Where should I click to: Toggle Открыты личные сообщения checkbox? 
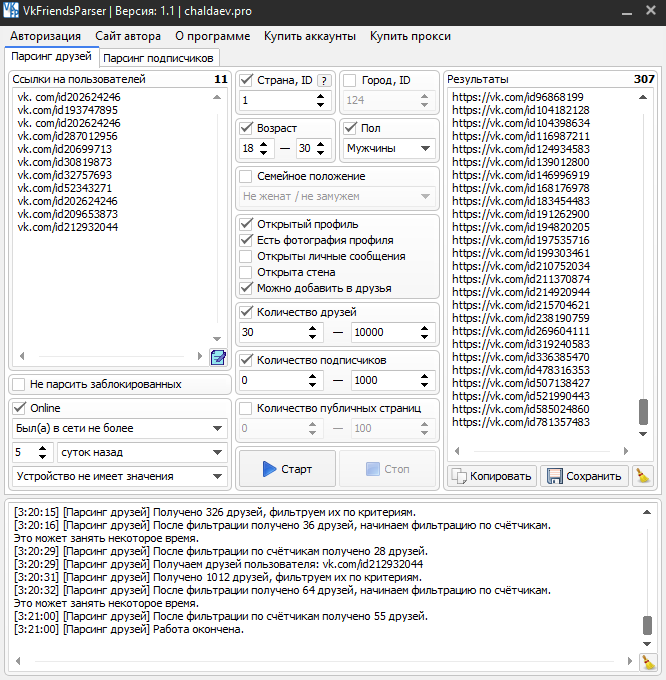[x=247, y=256]
